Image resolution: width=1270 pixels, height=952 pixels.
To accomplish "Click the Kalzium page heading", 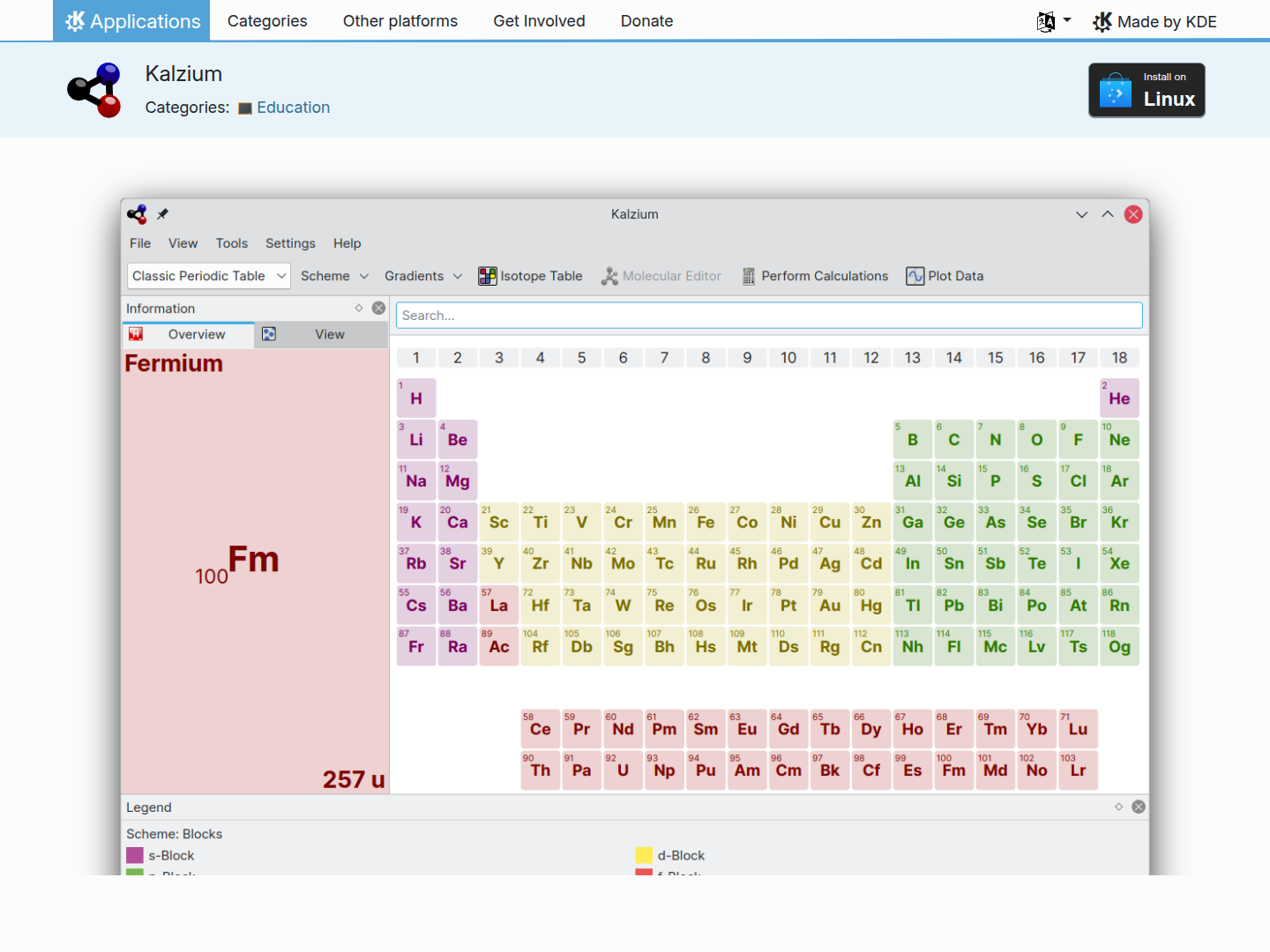I will point(183,74).
